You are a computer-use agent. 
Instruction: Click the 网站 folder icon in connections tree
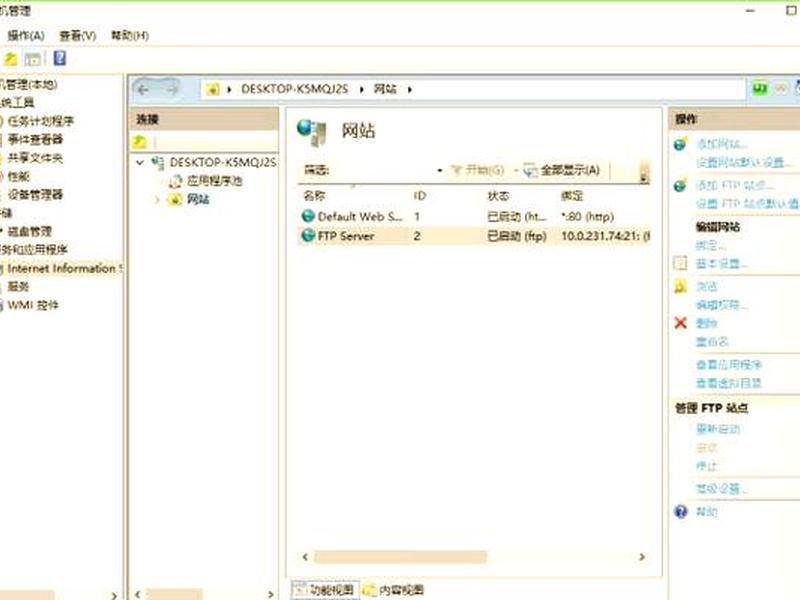(176, 199)
